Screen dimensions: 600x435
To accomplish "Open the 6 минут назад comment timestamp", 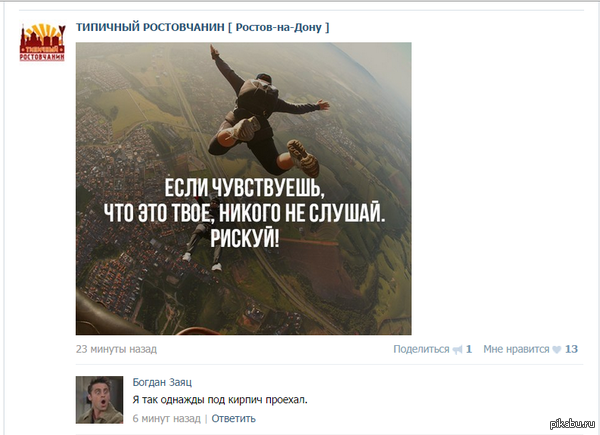I will [166, 419].
